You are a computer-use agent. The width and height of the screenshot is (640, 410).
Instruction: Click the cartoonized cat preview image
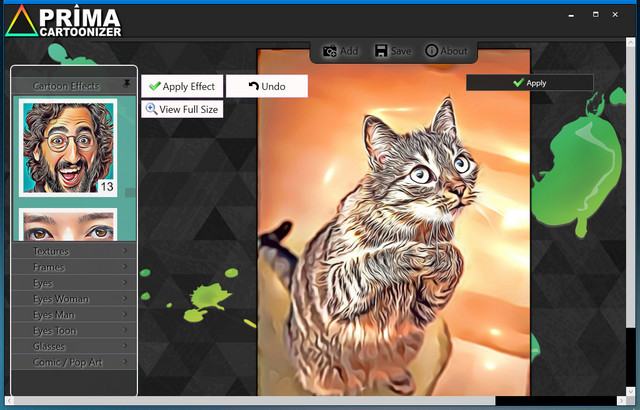pos(394,230)
